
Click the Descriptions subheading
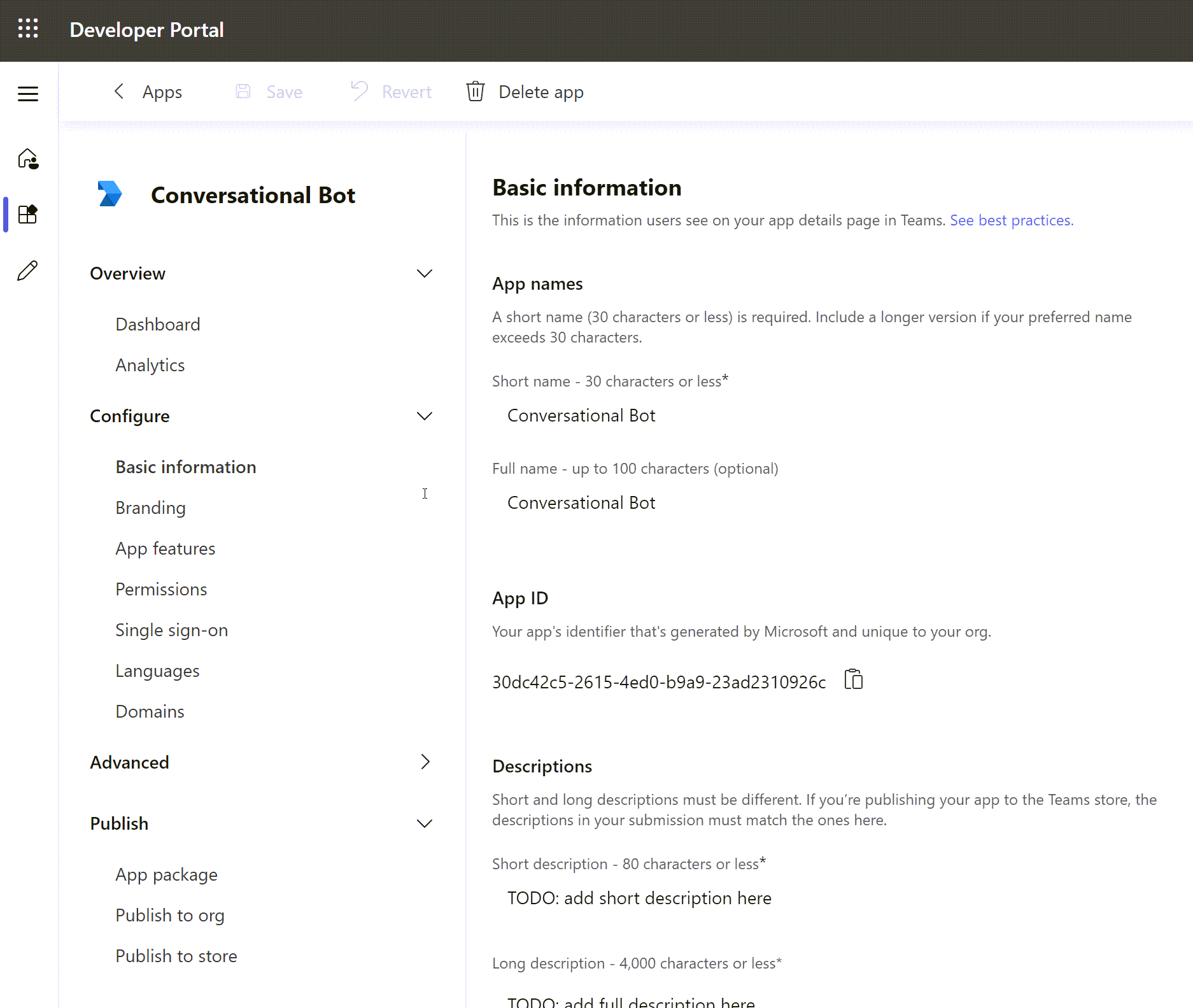542,767
